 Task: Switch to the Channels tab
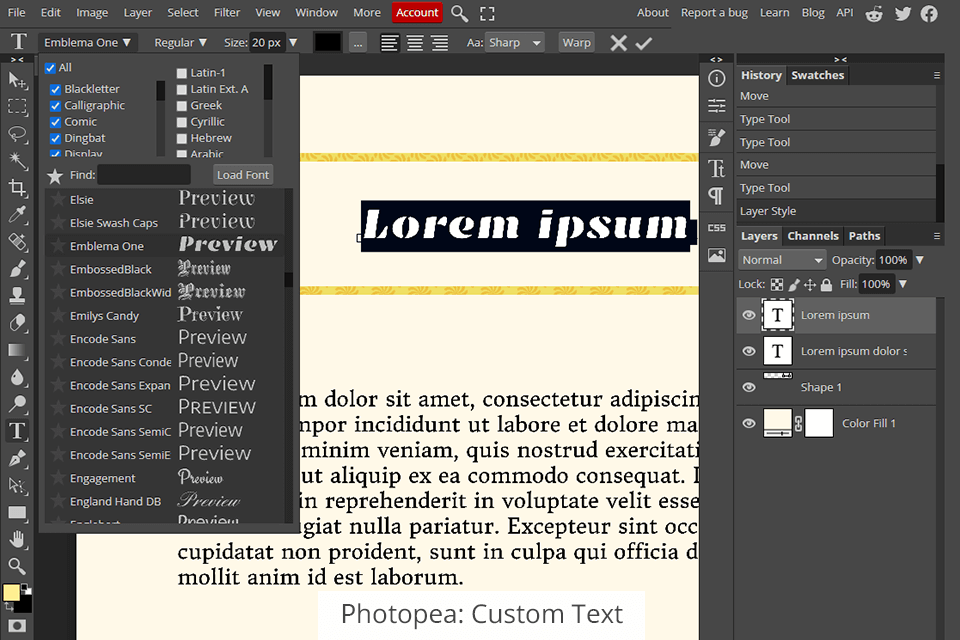click(813, 236)
